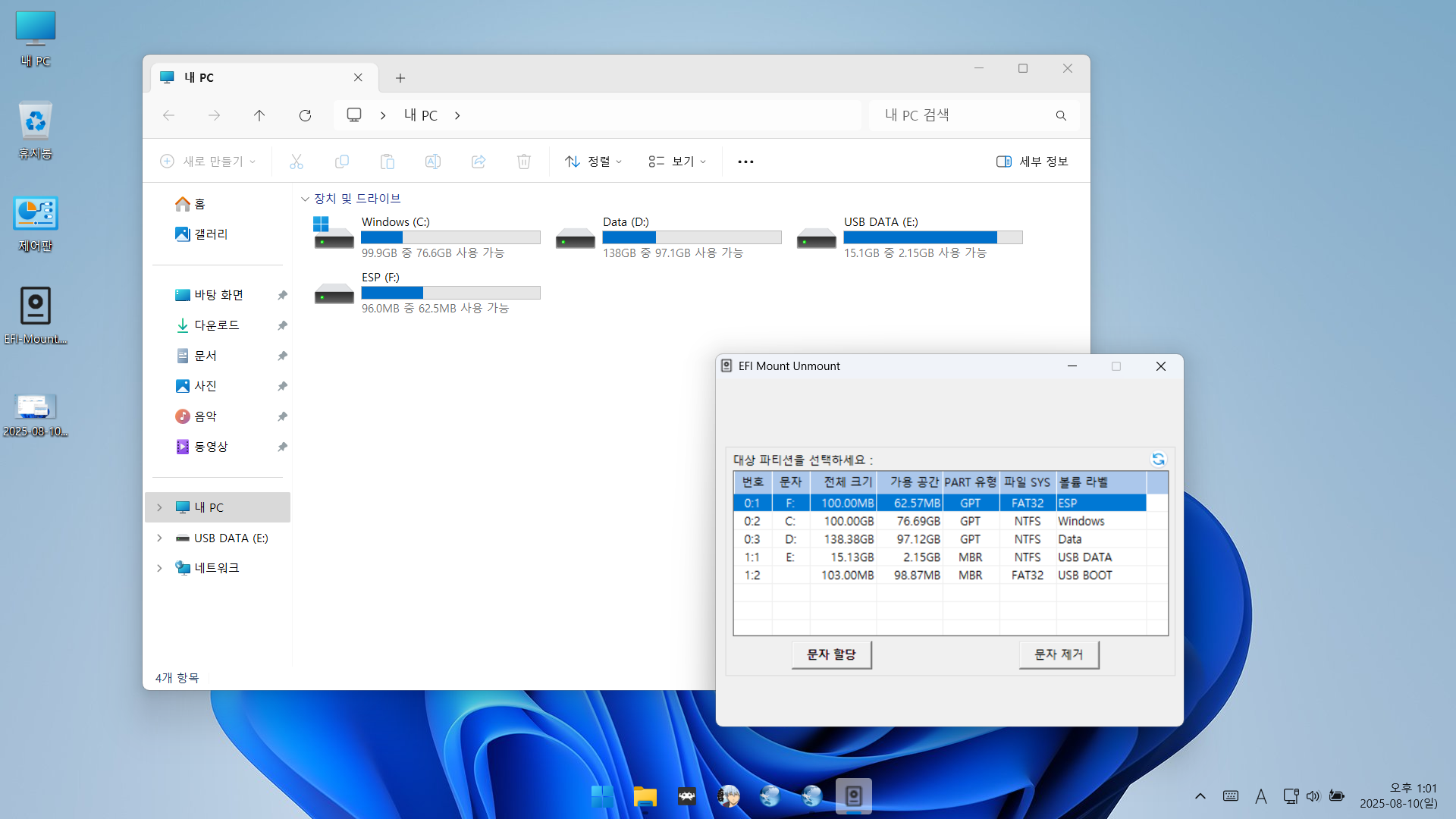The width and height of the screenshot is (1456, 819).
Task: Expand the 내 PC tree node
Action: (159, 507)
